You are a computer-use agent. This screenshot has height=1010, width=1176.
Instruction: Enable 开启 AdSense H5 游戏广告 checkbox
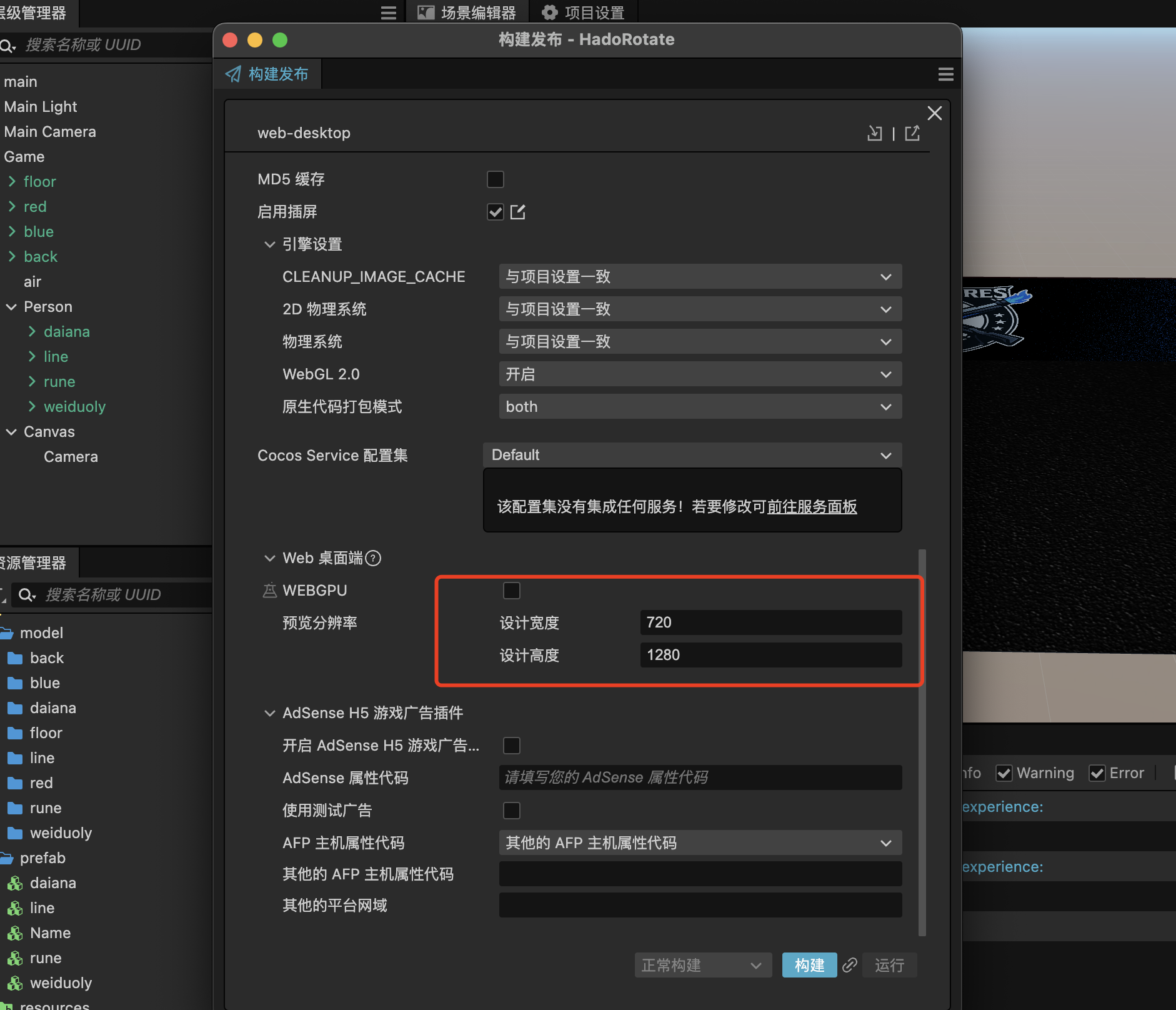(512, 746)
